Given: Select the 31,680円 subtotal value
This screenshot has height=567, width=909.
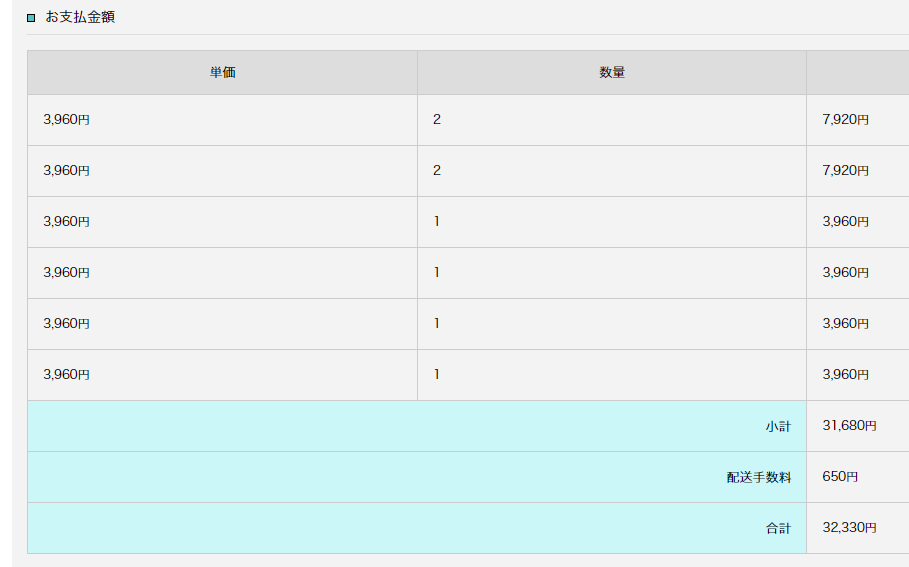Looking at the screenshot, I should (x=849, y=426).
